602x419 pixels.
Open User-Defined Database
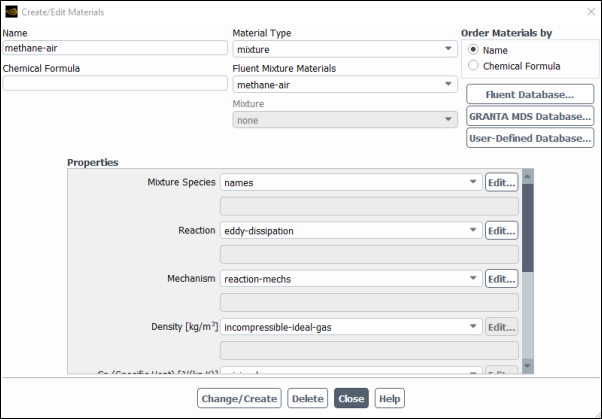click(x=529, y=138)
